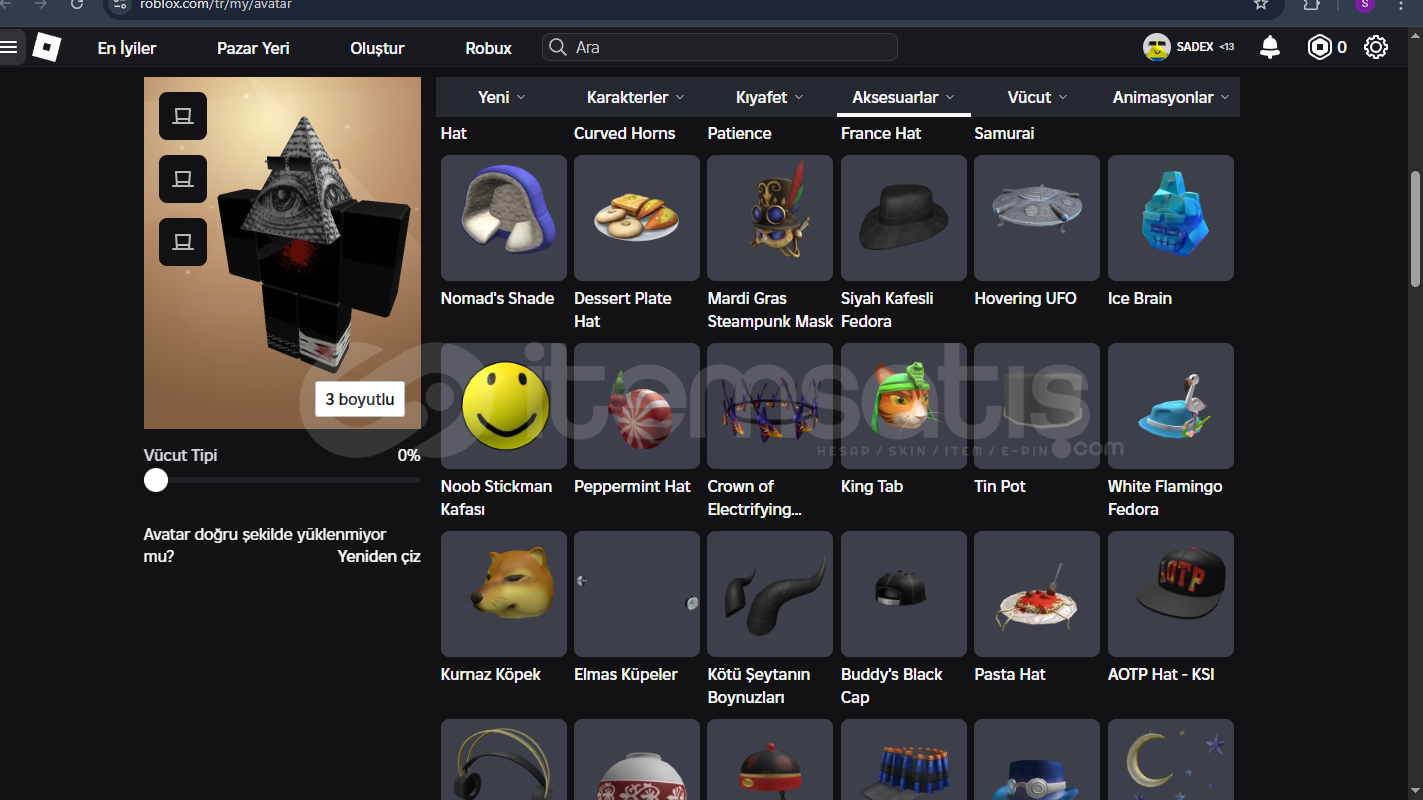Viewport: 1423px width, 800px height.
Task: Expand the Kıyafet dropdown tab
Action: click(x=770, y=97)
